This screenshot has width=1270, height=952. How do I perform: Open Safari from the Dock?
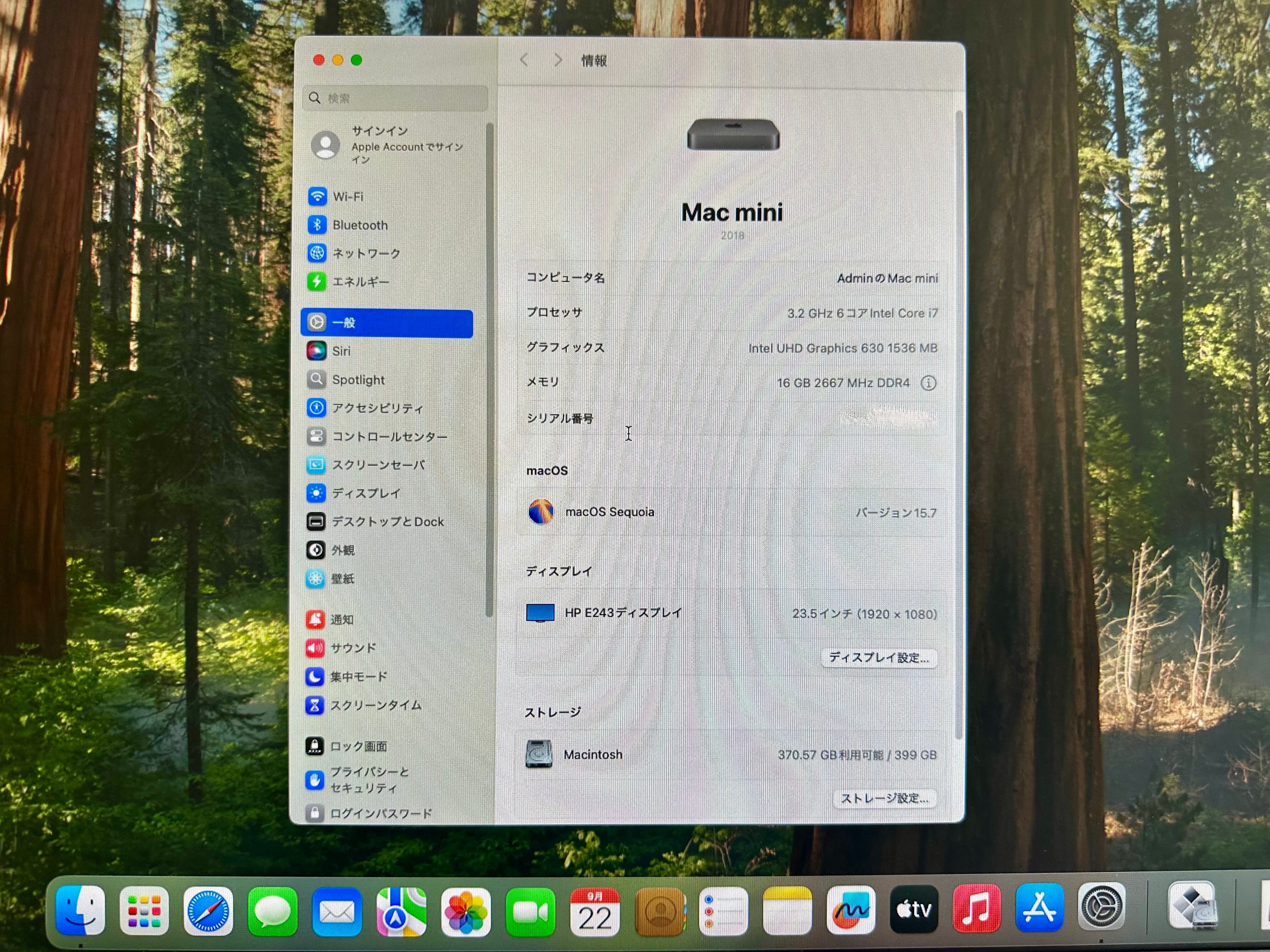[209, 911]
